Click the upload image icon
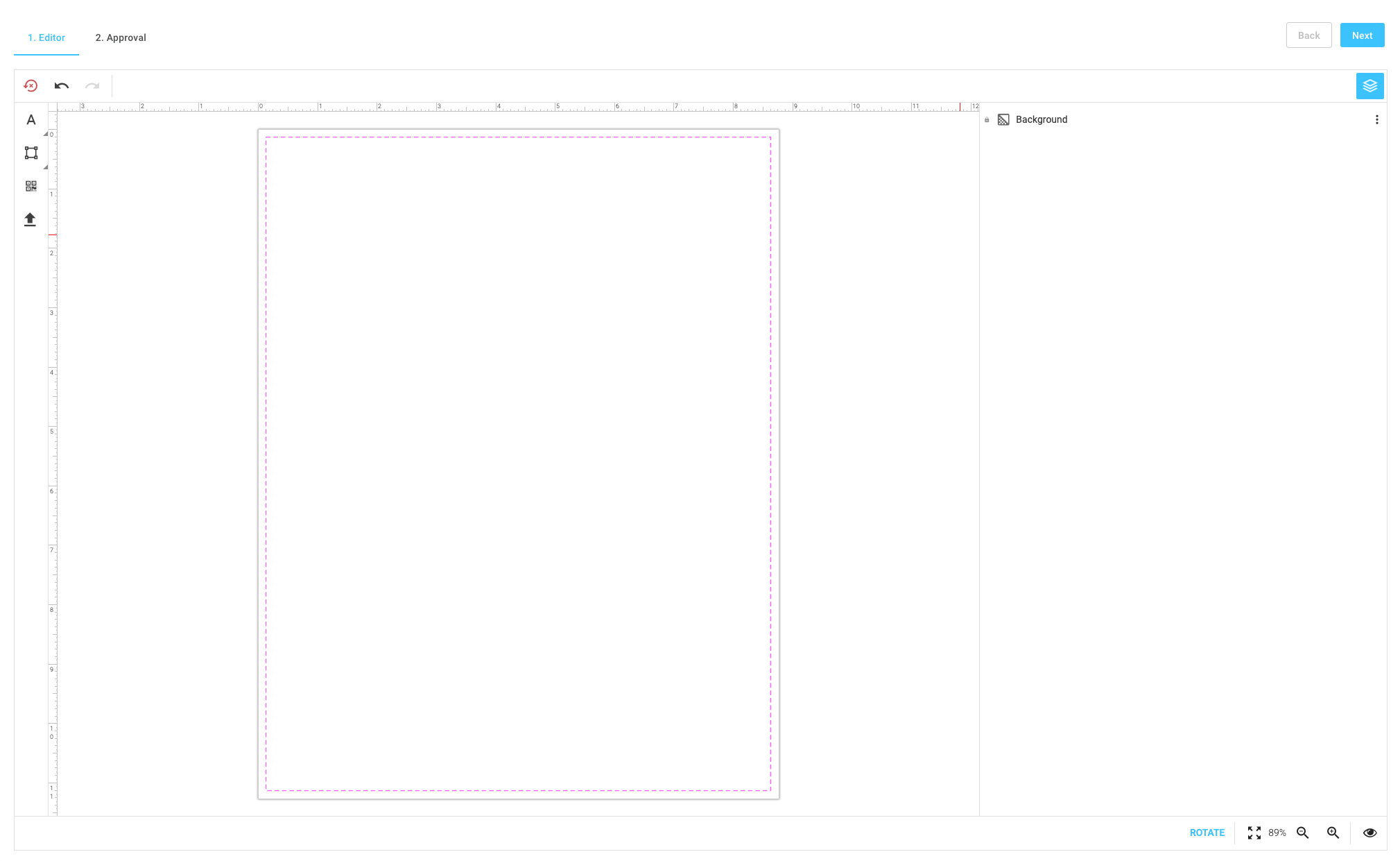The width and height of the screenshot is (1400, 861). [30, 219]
